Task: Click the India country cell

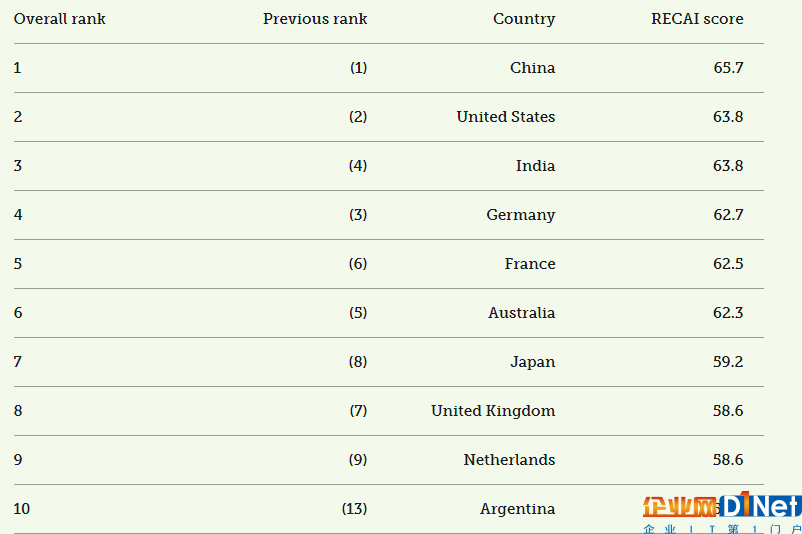Action: [536, 166]
